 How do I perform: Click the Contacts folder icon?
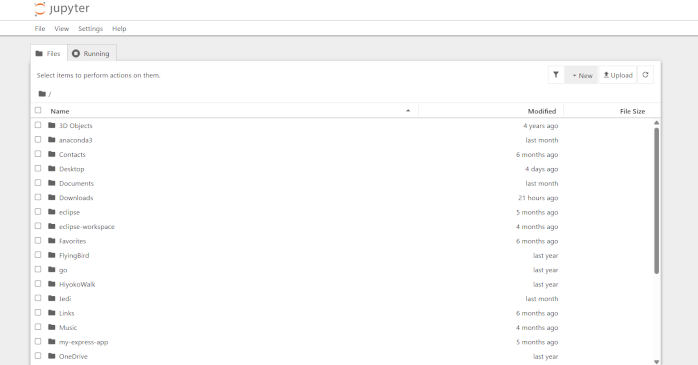pos(52,154)
